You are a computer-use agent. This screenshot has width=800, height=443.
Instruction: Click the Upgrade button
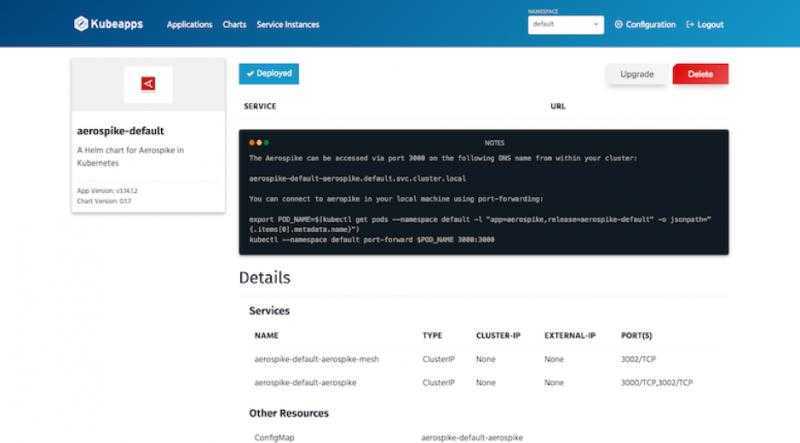click(x=637, y=74)
